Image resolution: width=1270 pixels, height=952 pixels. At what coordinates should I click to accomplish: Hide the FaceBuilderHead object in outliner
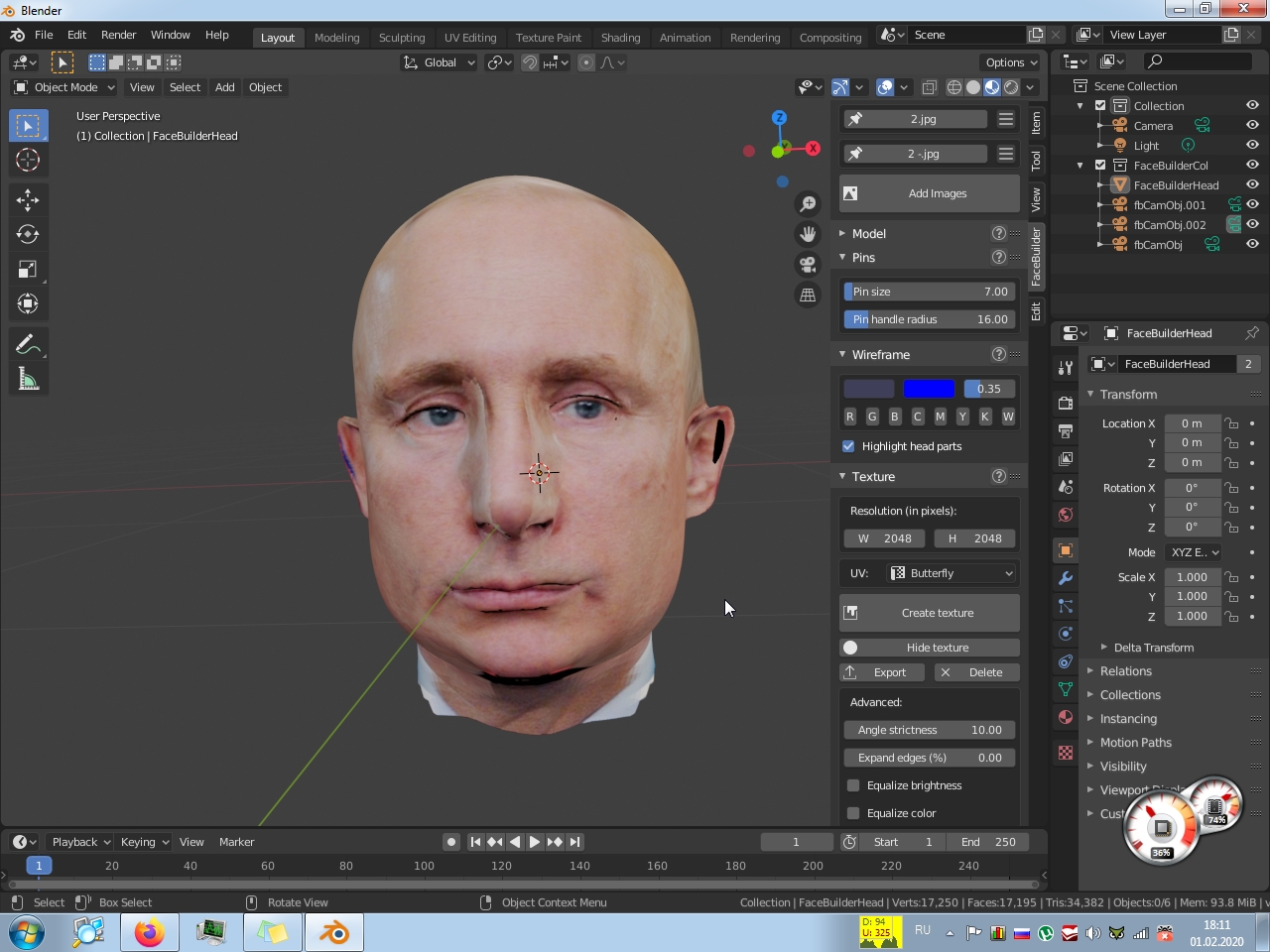1252,184
